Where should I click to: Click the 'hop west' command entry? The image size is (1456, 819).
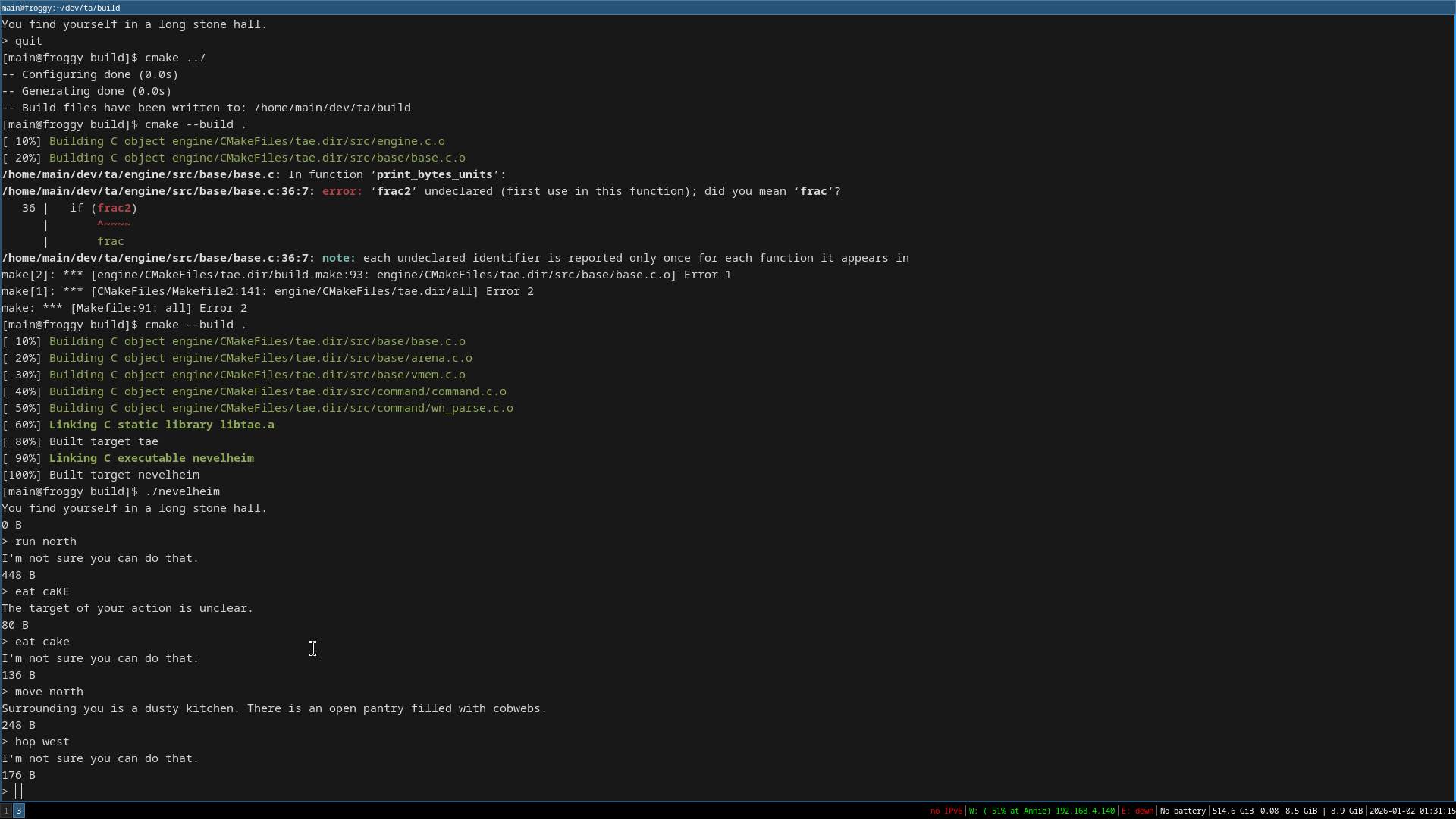(x=42, y=742)
